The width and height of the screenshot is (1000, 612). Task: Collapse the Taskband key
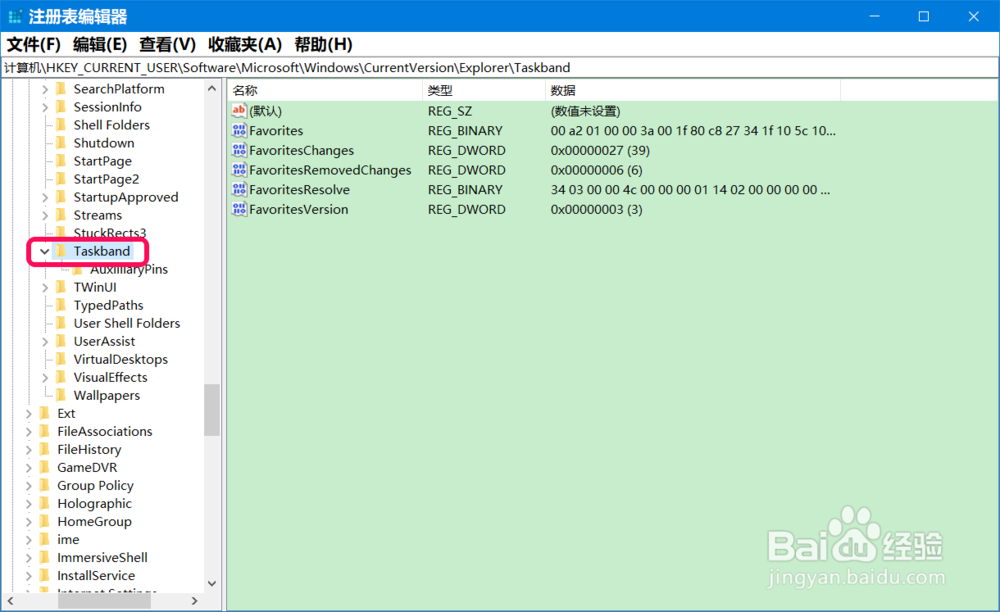coord(43,251)
